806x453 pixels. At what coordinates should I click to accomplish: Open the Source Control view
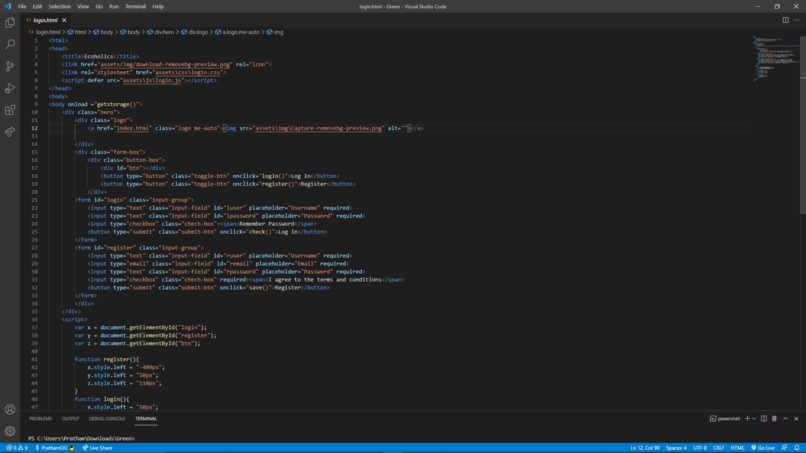pos(10,66)
